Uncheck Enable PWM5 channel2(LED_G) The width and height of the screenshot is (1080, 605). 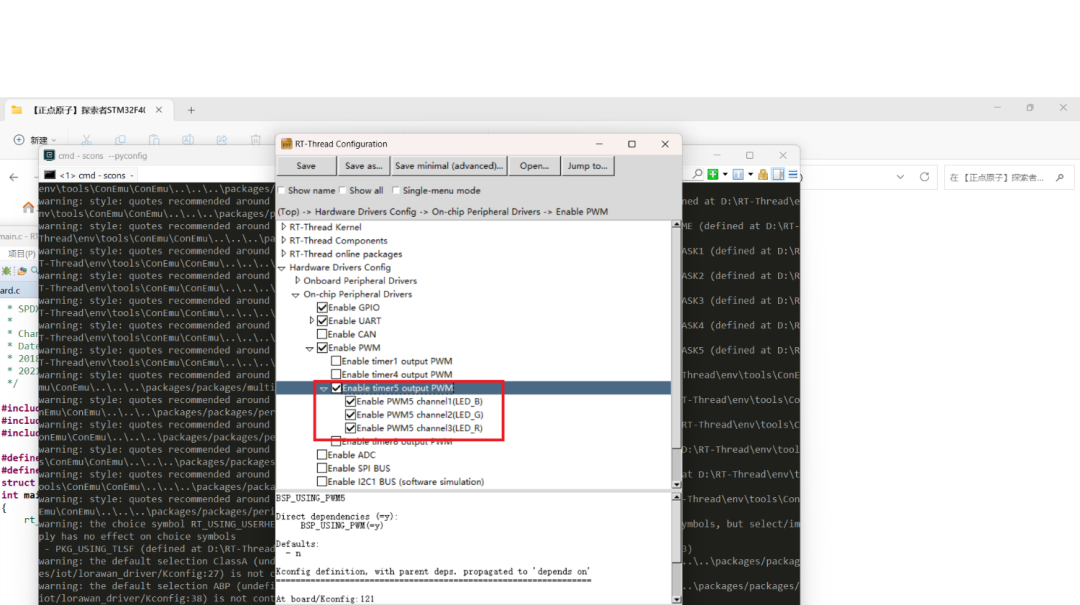pos(350,414)
